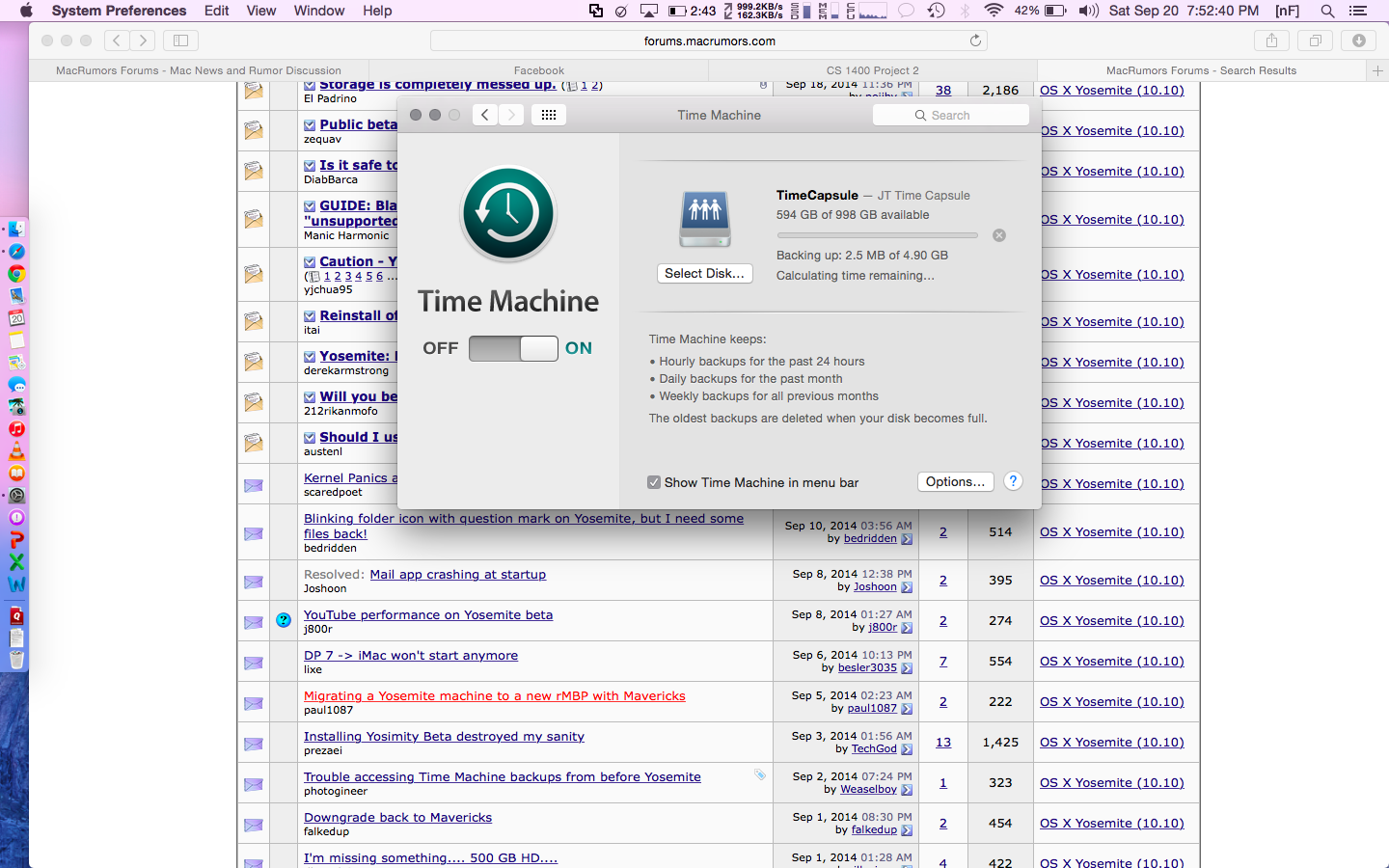Open the View menu
Image resolution: width=1389 pixels, height=868 pixels.
pyautogui.click(x=261, y=11)
